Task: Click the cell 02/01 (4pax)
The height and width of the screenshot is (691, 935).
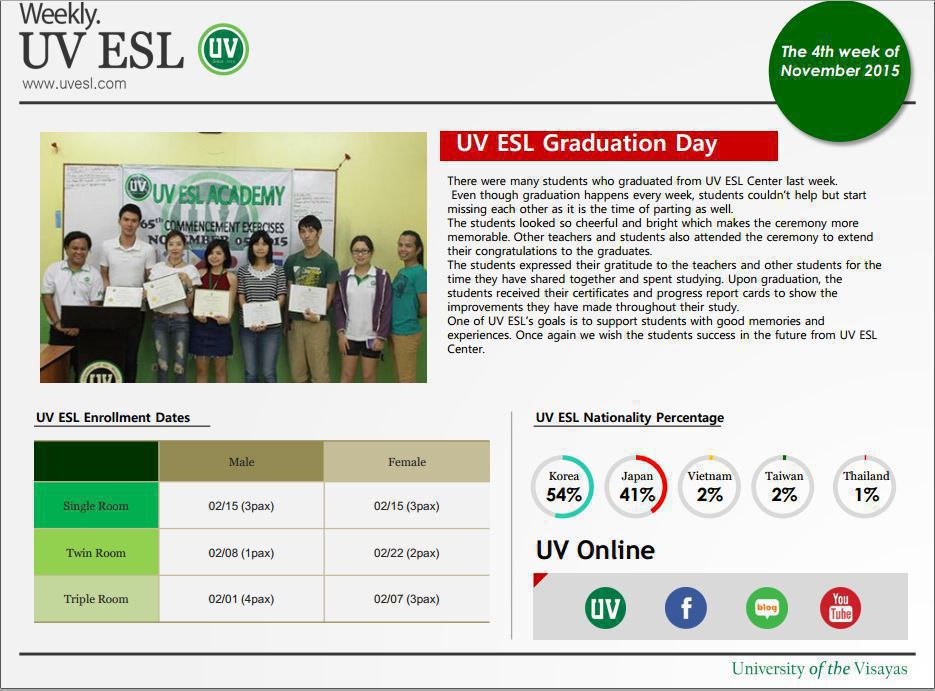Action: pyautogui.click(x=242, y=599)
